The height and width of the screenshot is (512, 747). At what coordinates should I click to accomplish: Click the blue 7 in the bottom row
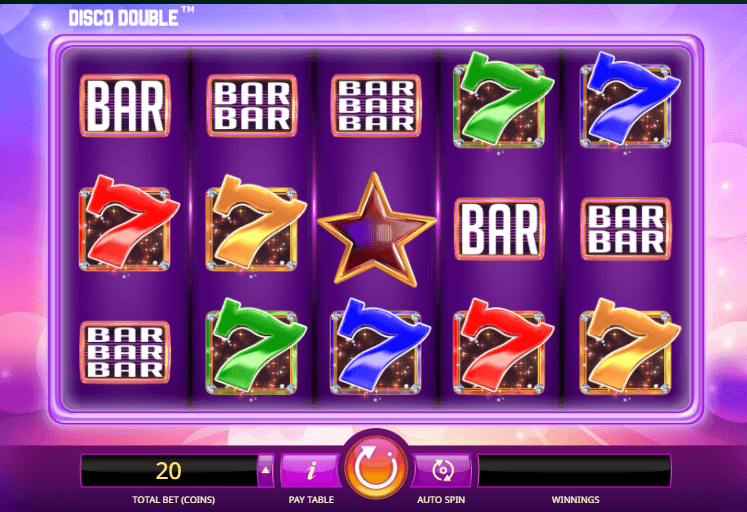click(379, 347)
